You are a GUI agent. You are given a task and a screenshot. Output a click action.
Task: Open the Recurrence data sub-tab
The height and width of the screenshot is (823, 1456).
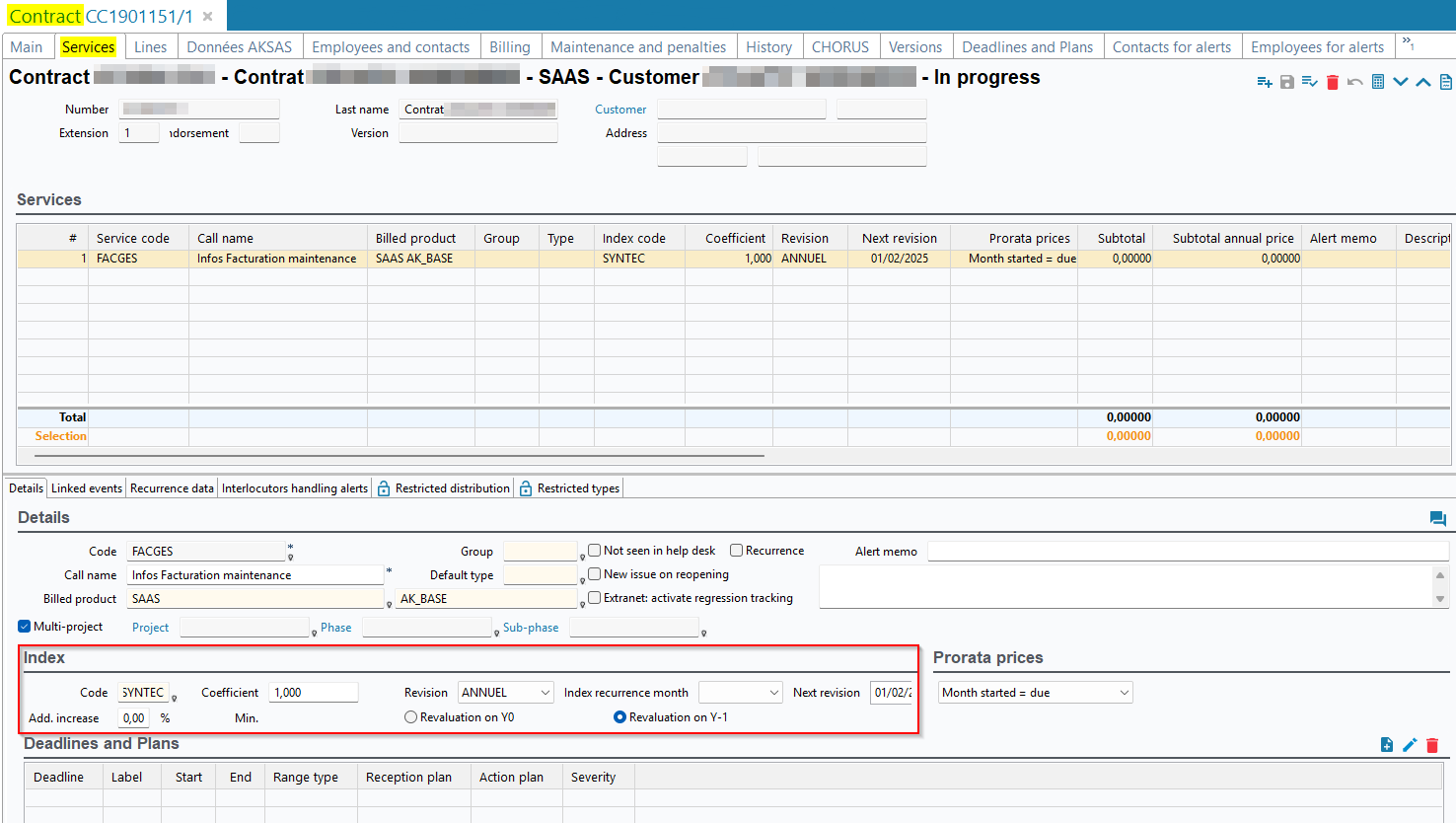click(x=172, y=488)
